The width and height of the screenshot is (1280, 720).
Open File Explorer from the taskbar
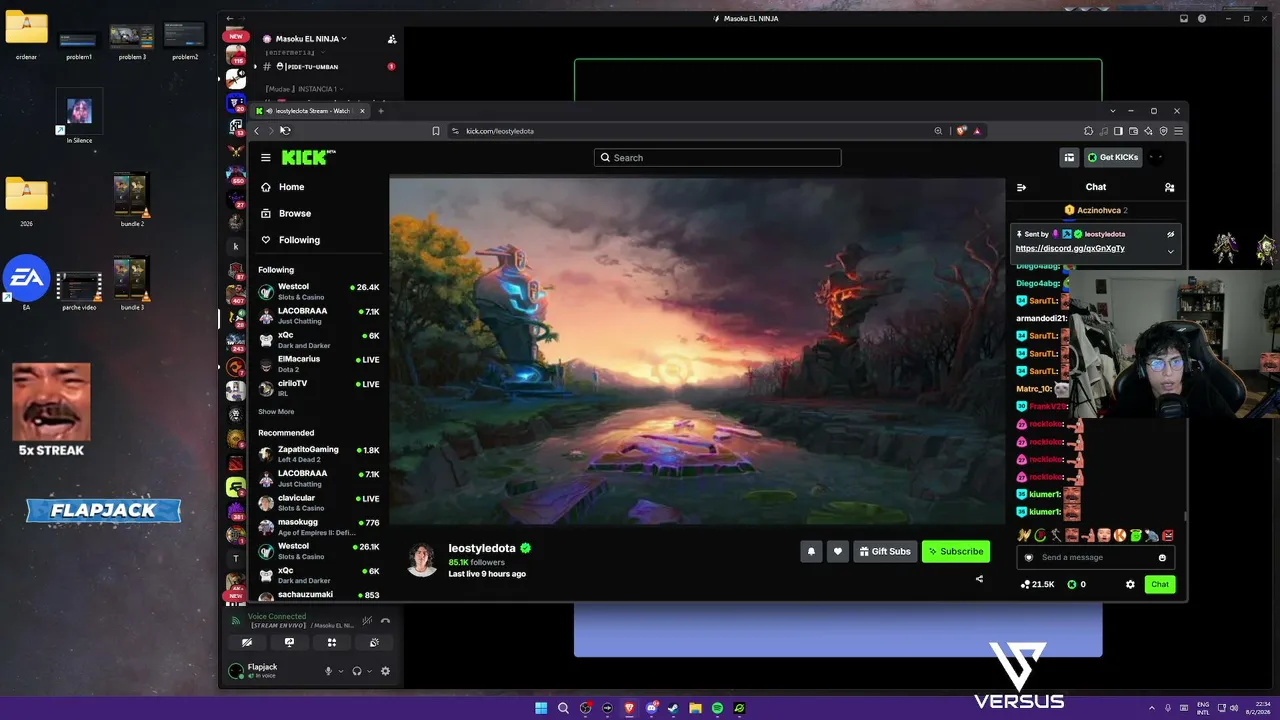(695, 708)
